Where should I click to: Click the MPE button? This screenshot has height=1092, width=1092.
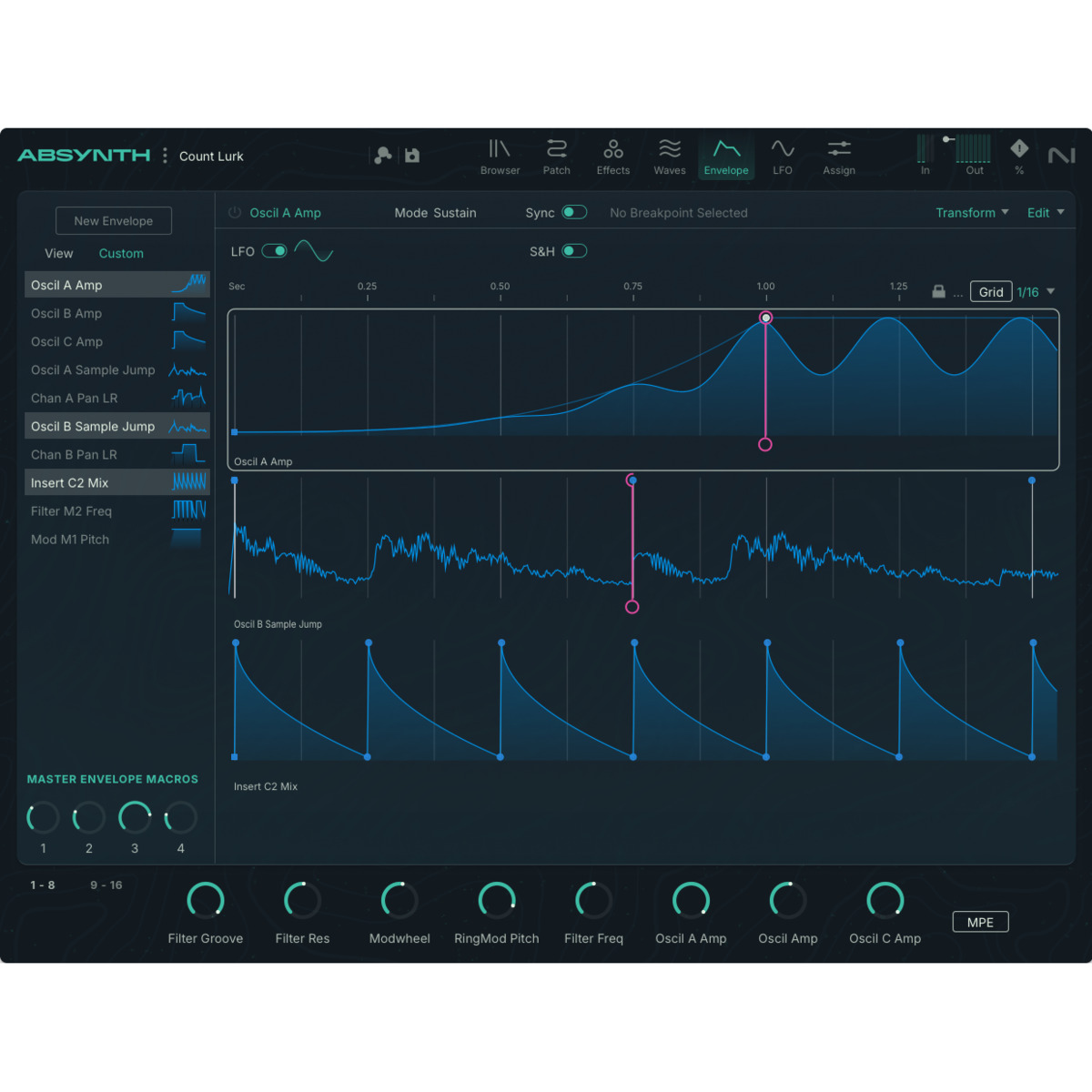tap(980, 921)
